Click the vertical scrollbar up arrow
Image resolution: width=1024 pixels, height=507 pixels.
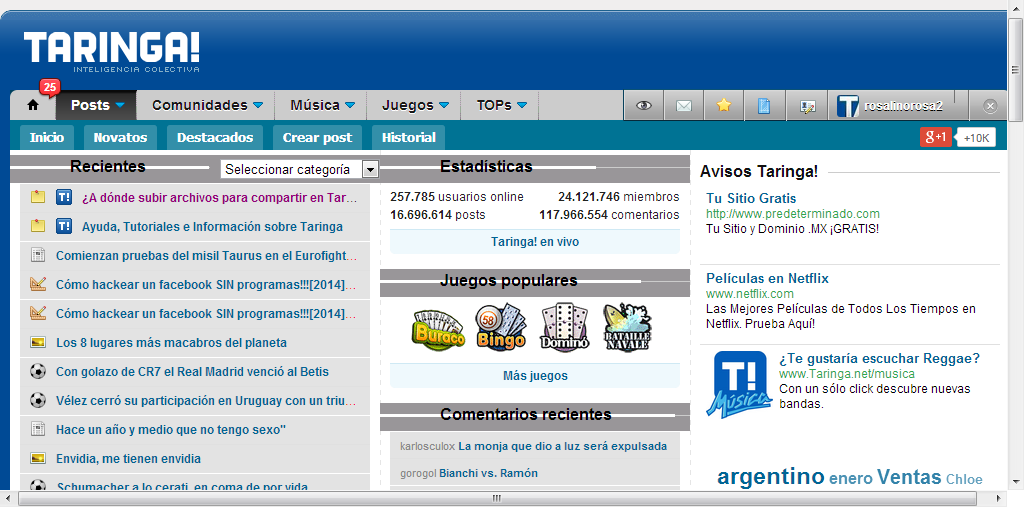1016,6
